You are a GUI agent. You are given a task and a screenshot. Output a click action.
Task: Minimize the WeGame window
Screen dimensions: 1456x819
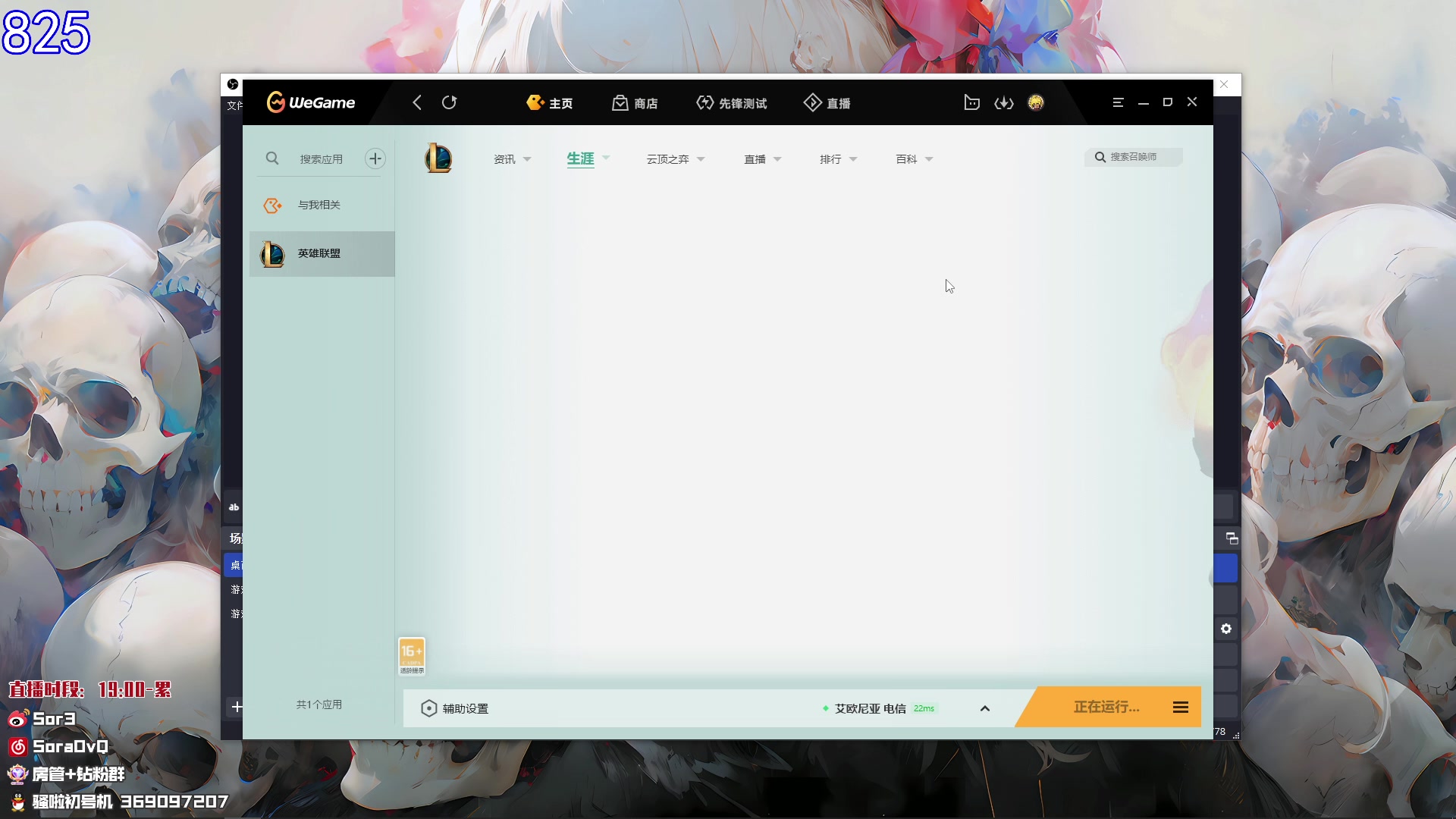click(x=1144, y=102)
